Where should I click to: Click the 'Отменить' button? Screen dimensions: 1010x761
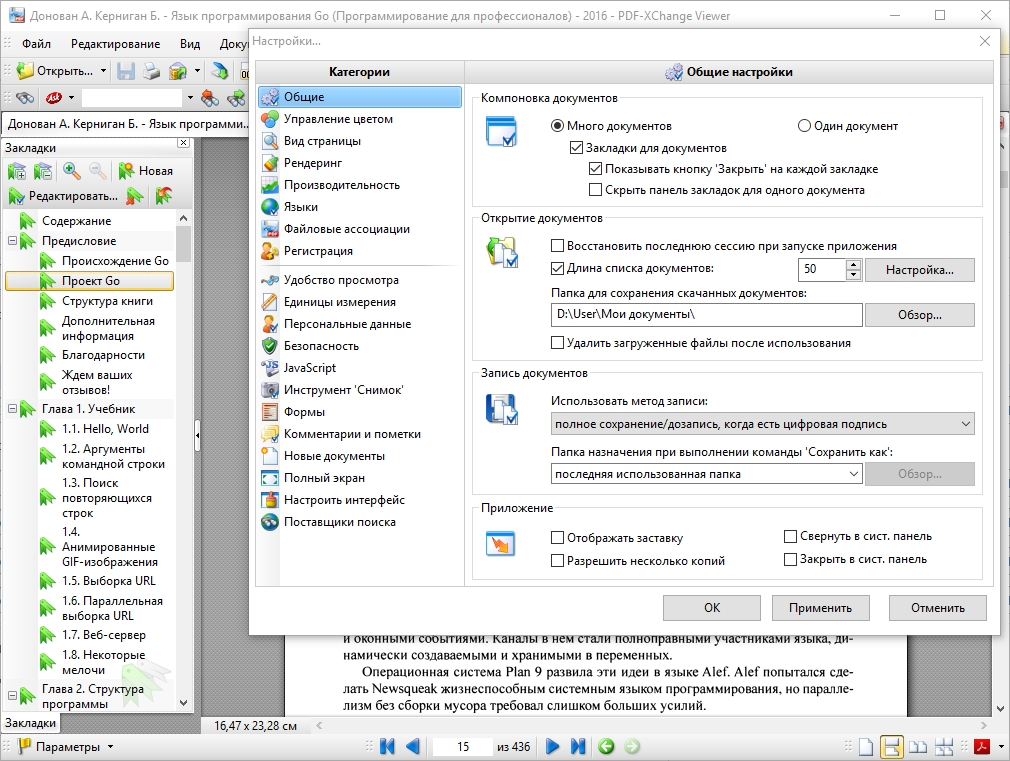tap(937, 608)
